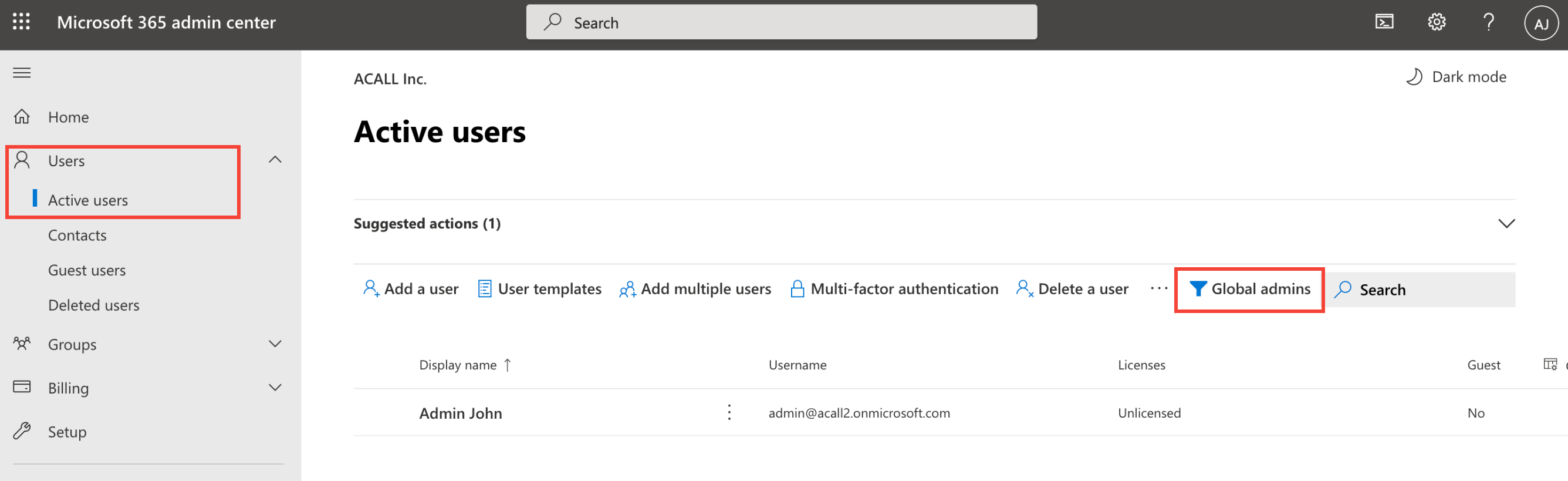Click the filter funnel icon
Screen dimensions: 1568x481
pyautogui.click(x=1197, y=288)
